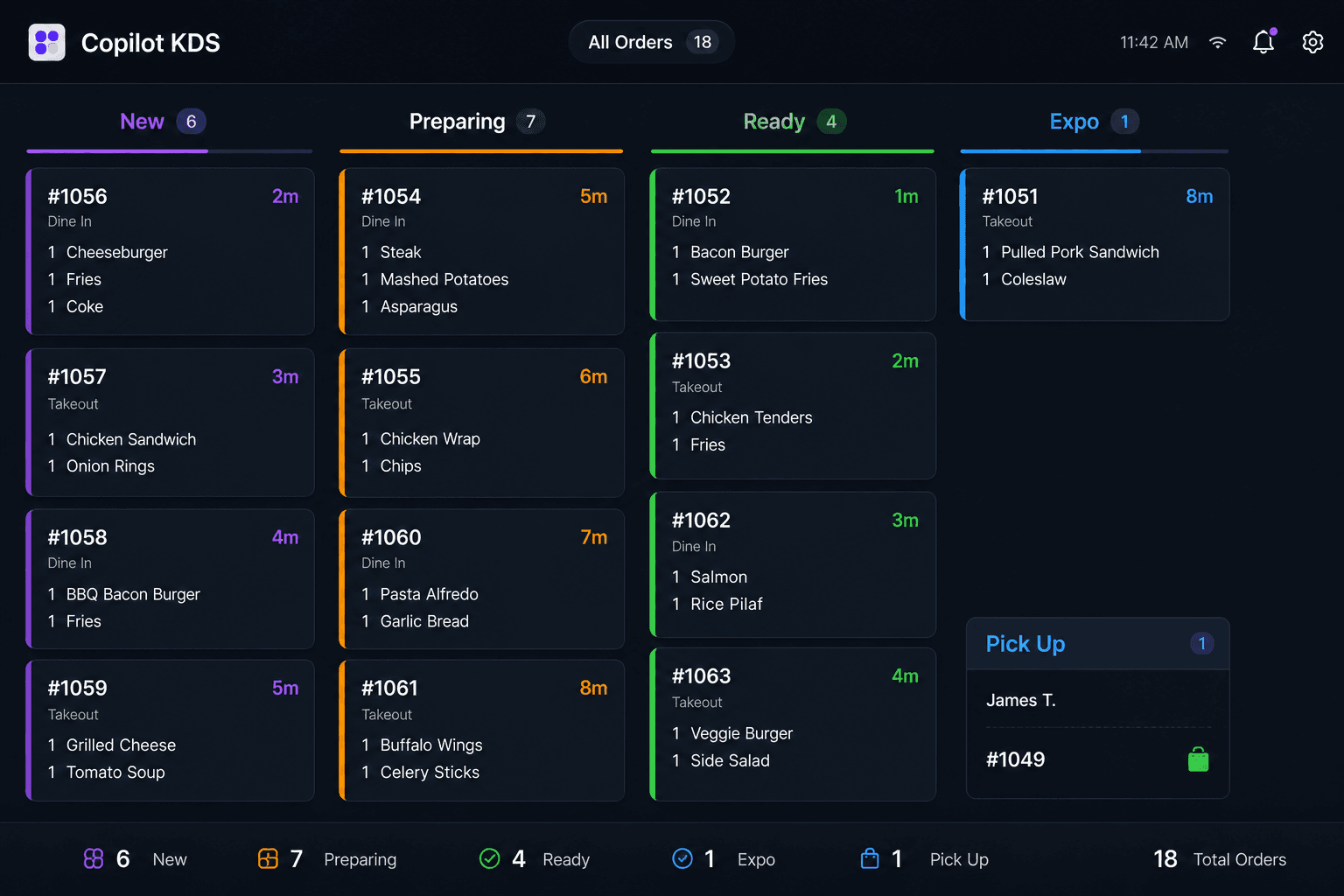This screenshot has height=896, width=1344.
Task: Click the Ready count badge showing 4
Action: click(831, 122)
